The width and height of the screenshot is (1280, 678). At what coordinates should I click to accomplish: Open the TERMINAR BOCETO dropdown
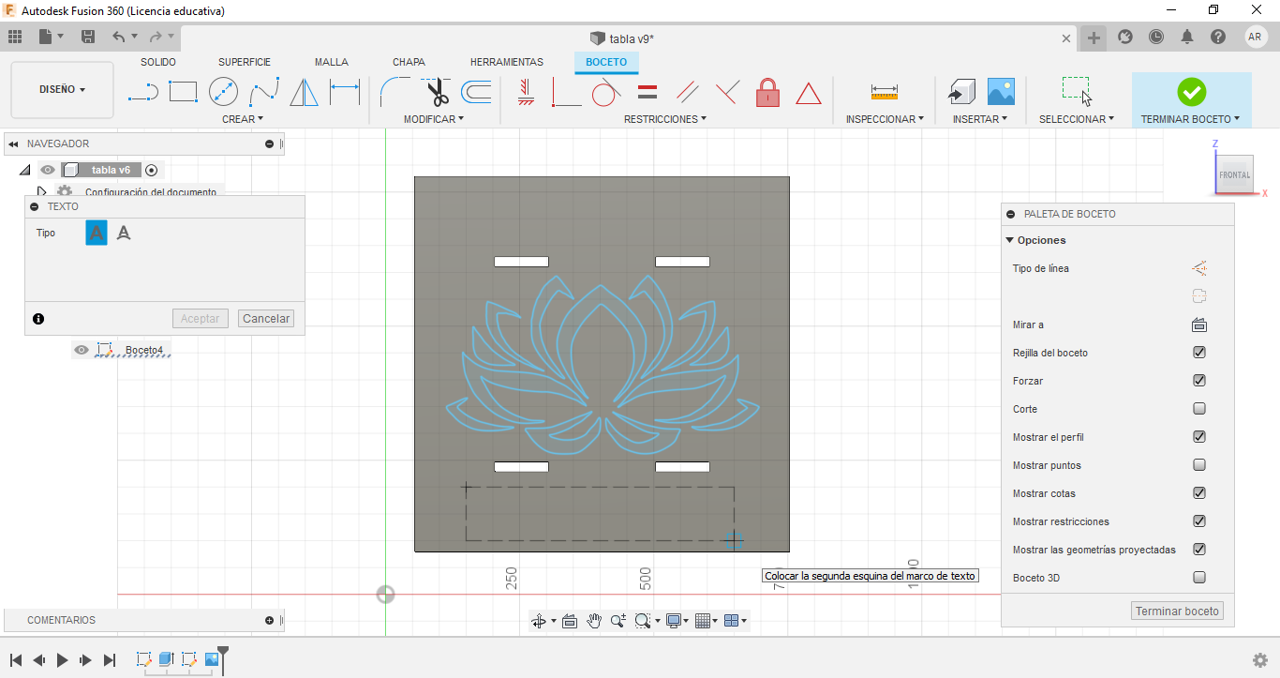point(1190,119)
